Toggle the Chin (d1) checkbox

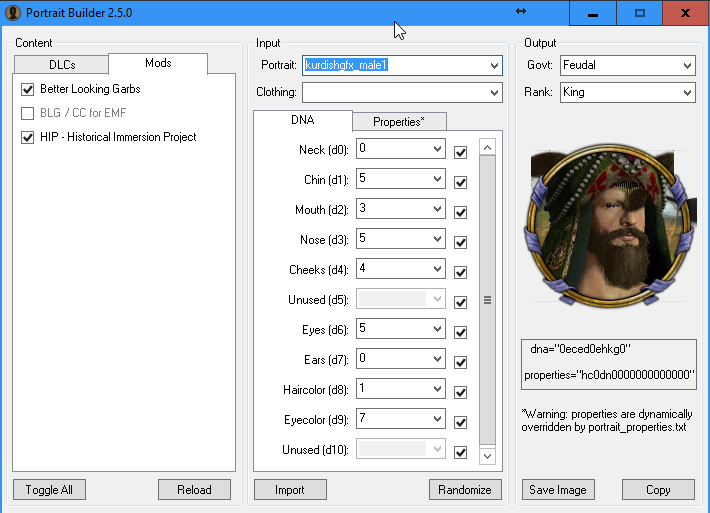461,182
